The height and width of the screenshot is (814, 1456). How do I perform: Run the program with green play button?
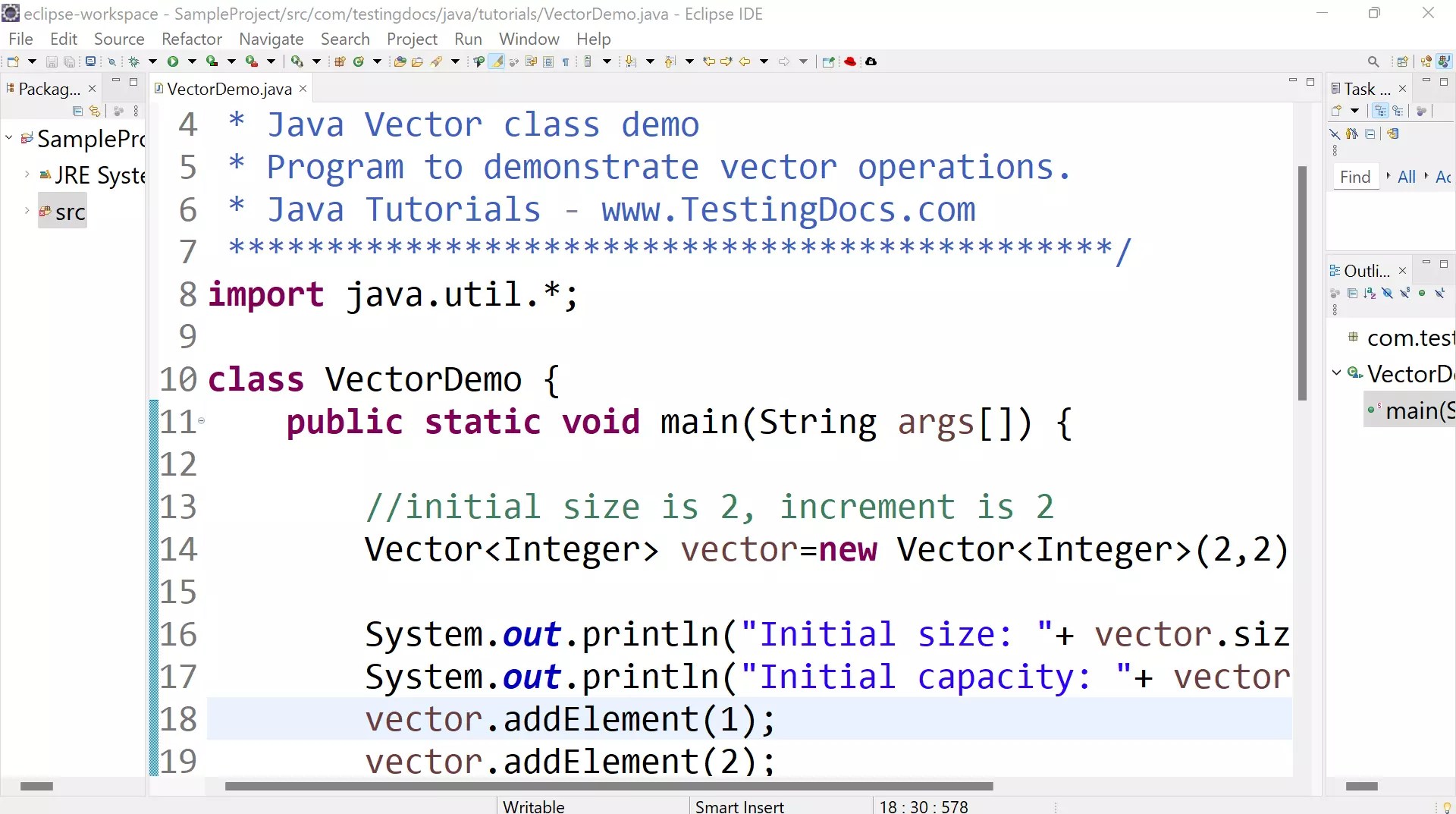[x=173, y=61]
